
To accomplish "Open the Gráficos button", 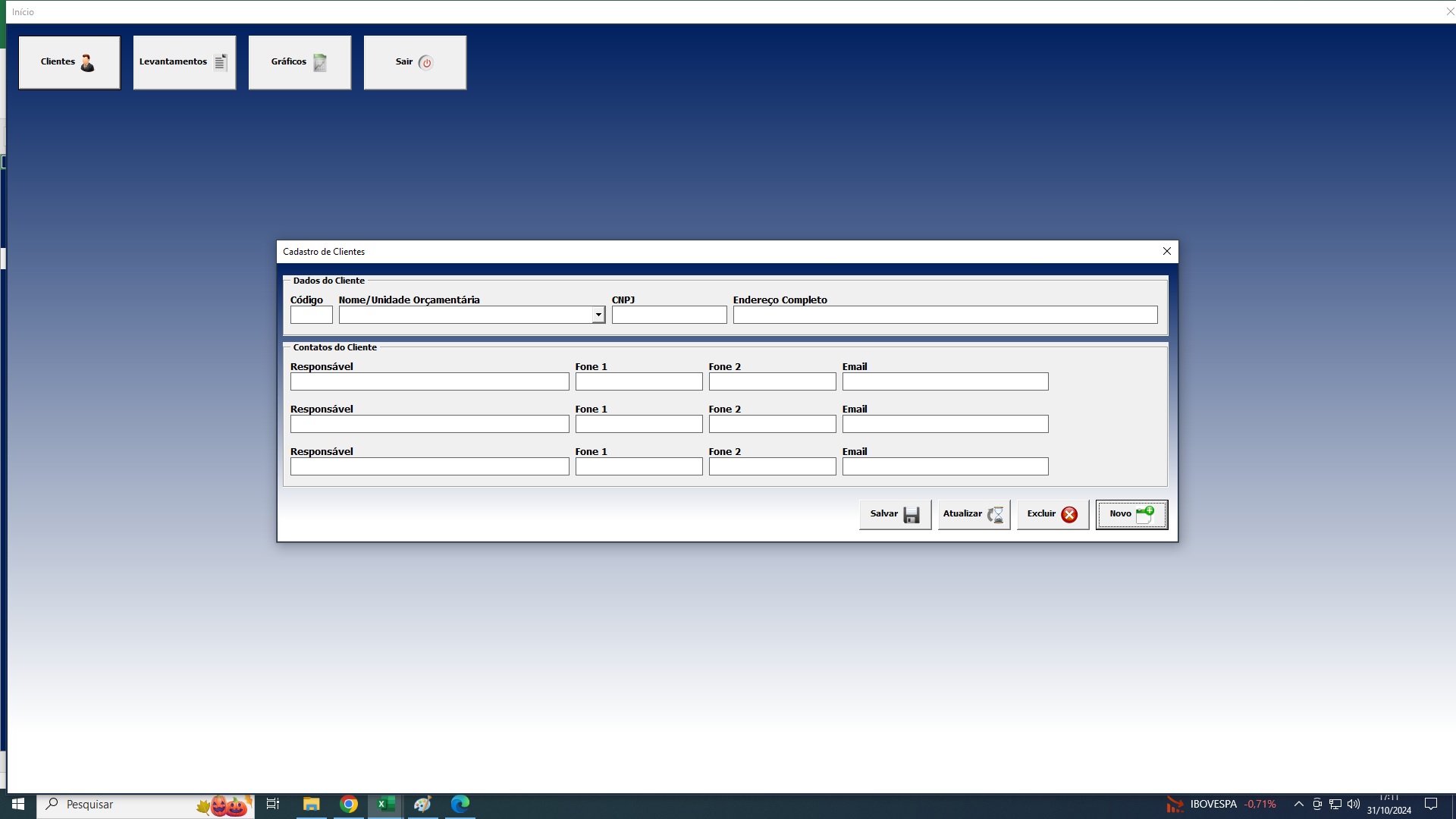I will (x=300, y=62).
